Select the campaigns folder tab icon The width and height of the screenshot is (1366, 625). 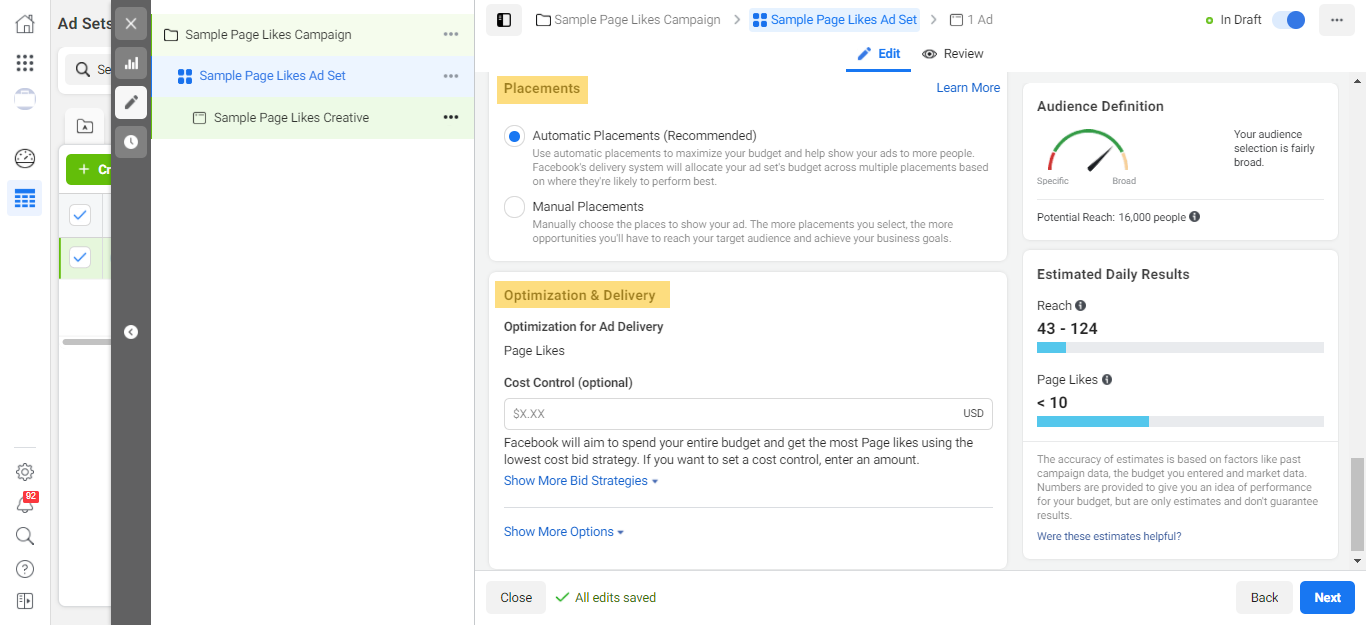[85, 127]
